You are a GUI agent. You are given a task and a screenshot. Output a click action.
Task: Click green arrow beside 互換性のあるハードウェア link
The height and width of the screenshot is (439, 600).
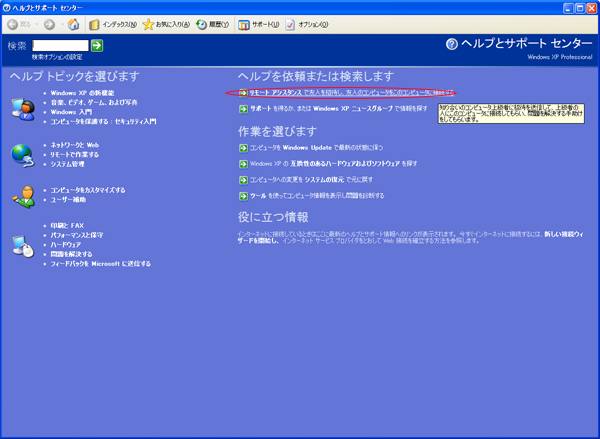(243, 164)
